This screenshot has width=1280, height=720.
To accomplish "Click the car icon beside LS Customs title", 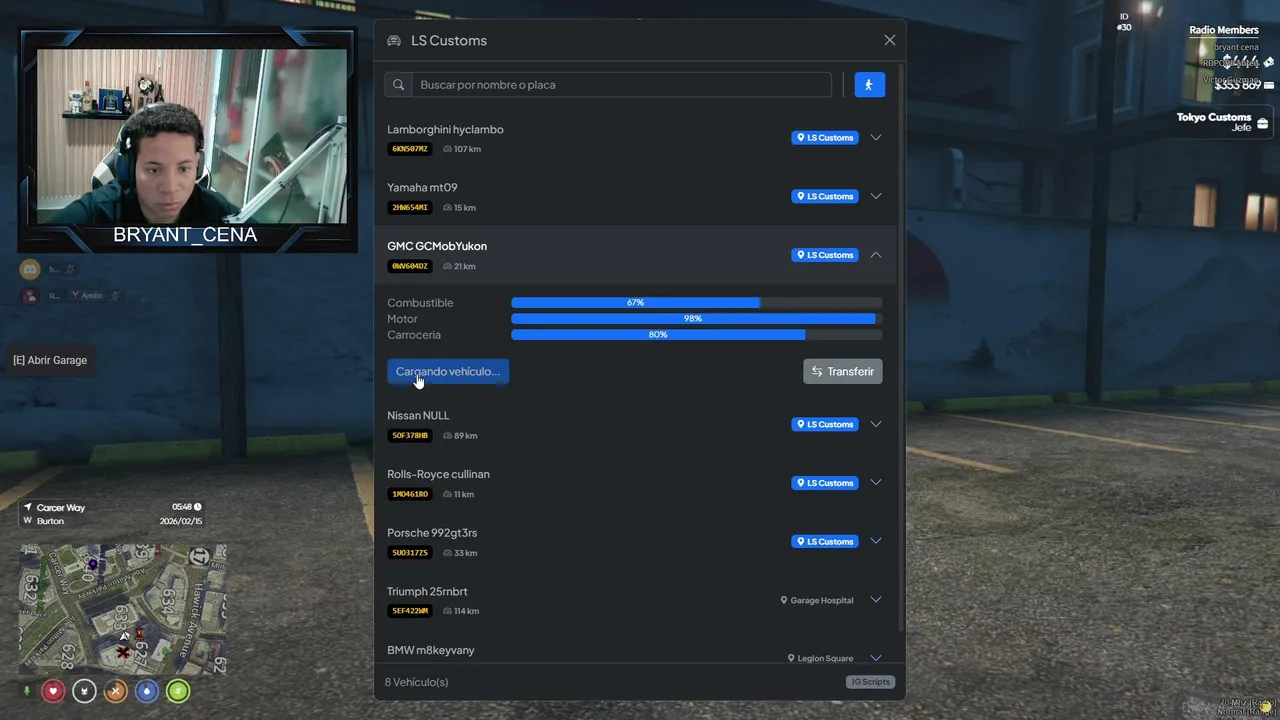I will tap(394, 41).
